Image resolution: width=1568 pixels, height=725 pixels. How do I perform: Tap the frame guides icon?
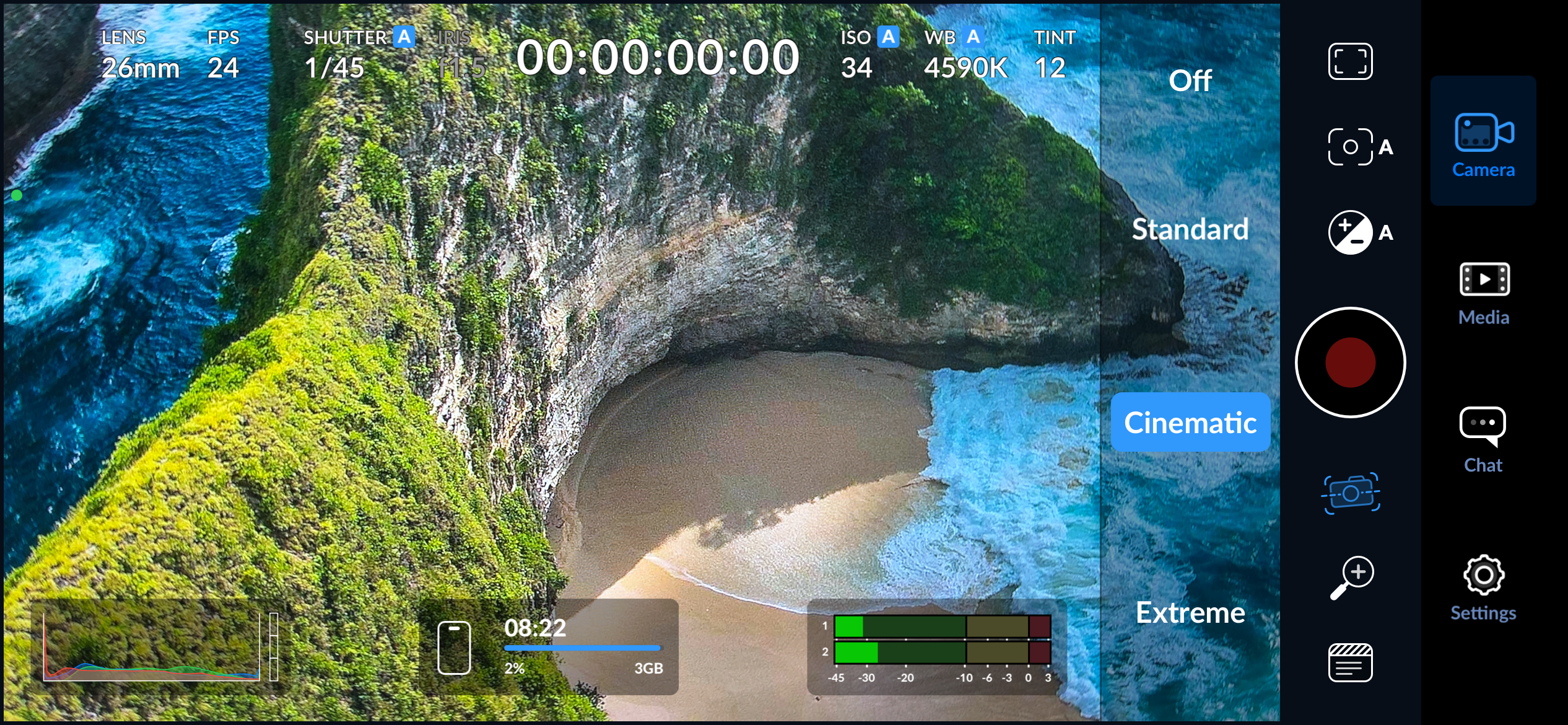coord(1350,61)
